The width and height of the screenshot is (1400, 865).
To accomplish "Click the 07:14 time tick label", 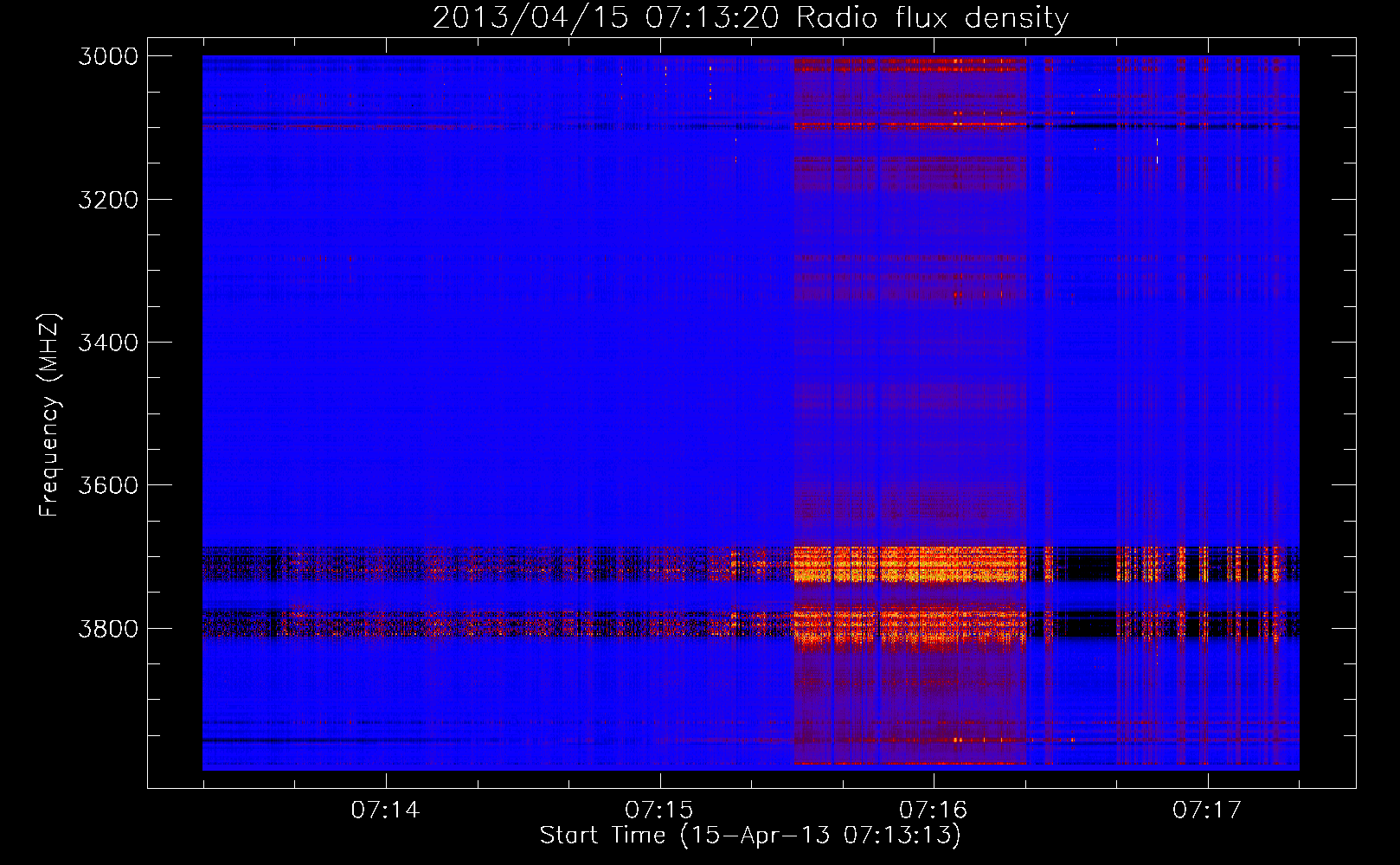I will tap(385, 811).
